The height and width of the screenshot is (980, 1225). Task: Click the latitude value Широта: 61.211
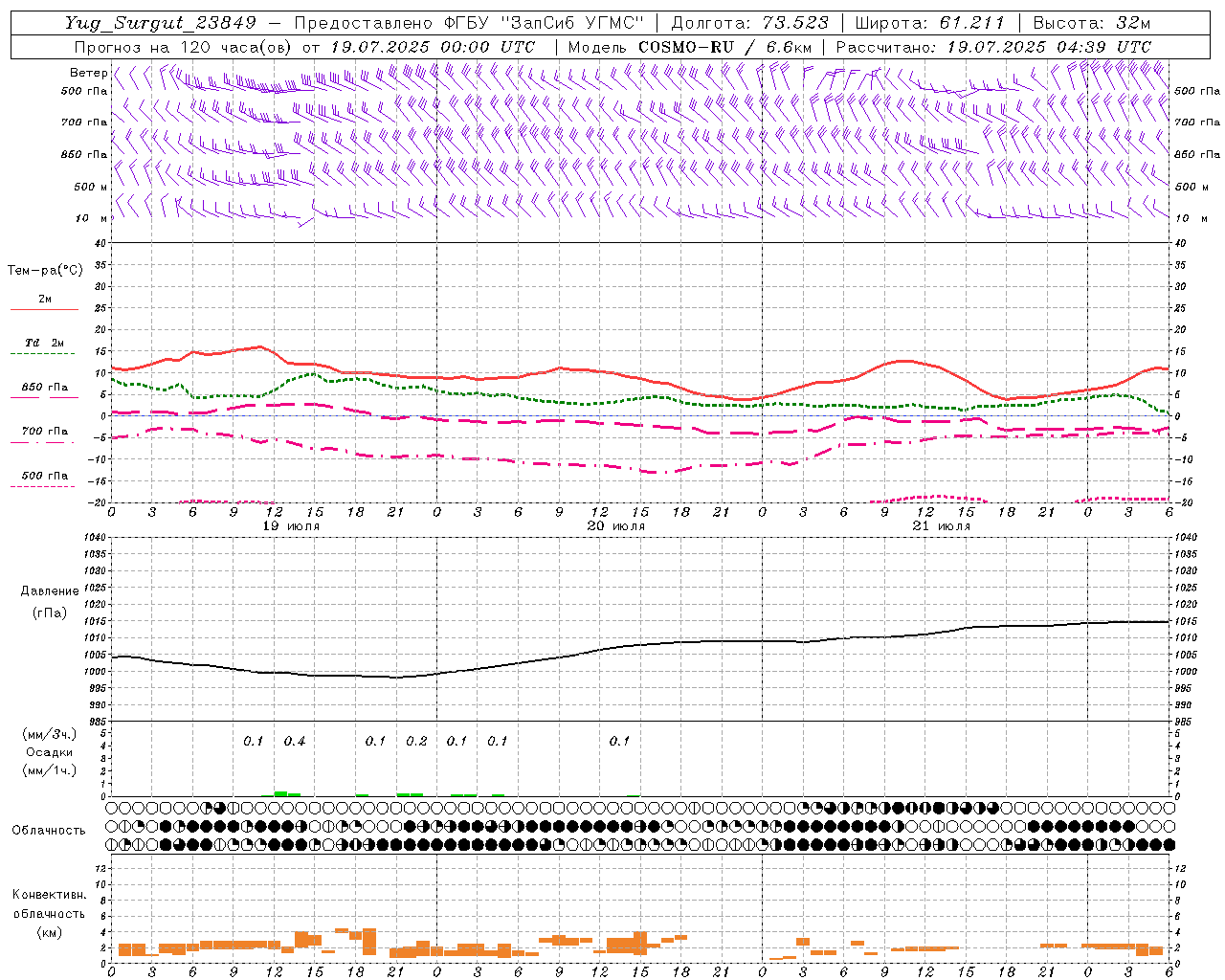[929, 23]
